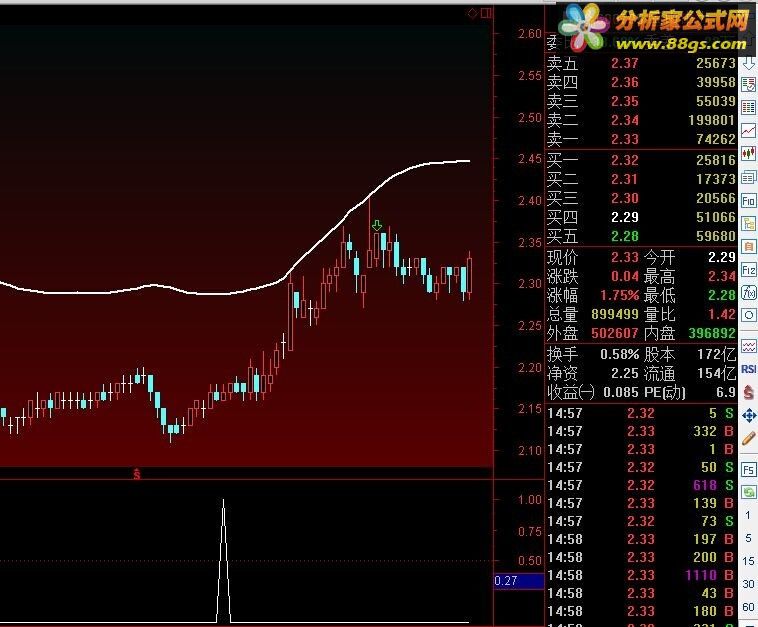758x627 pixels.
Task: Click the 量比 value 1.42
Action: (722, 314)
